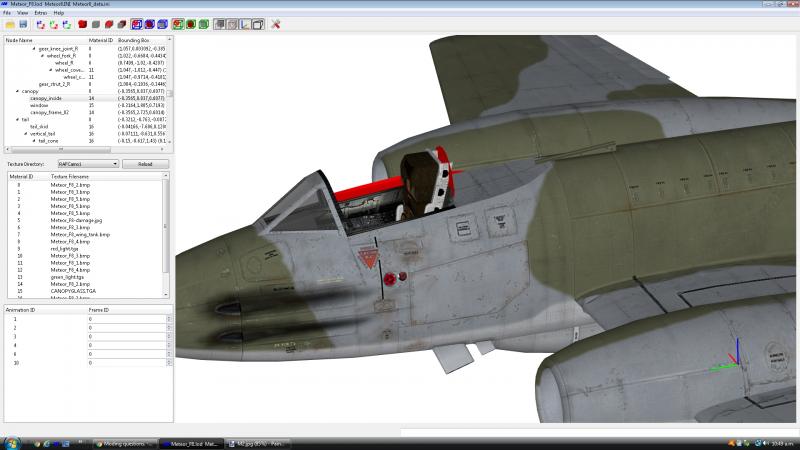
Task: Toggle the blue-framed red wireframe cube button
Action: click(x=137, y=24)
